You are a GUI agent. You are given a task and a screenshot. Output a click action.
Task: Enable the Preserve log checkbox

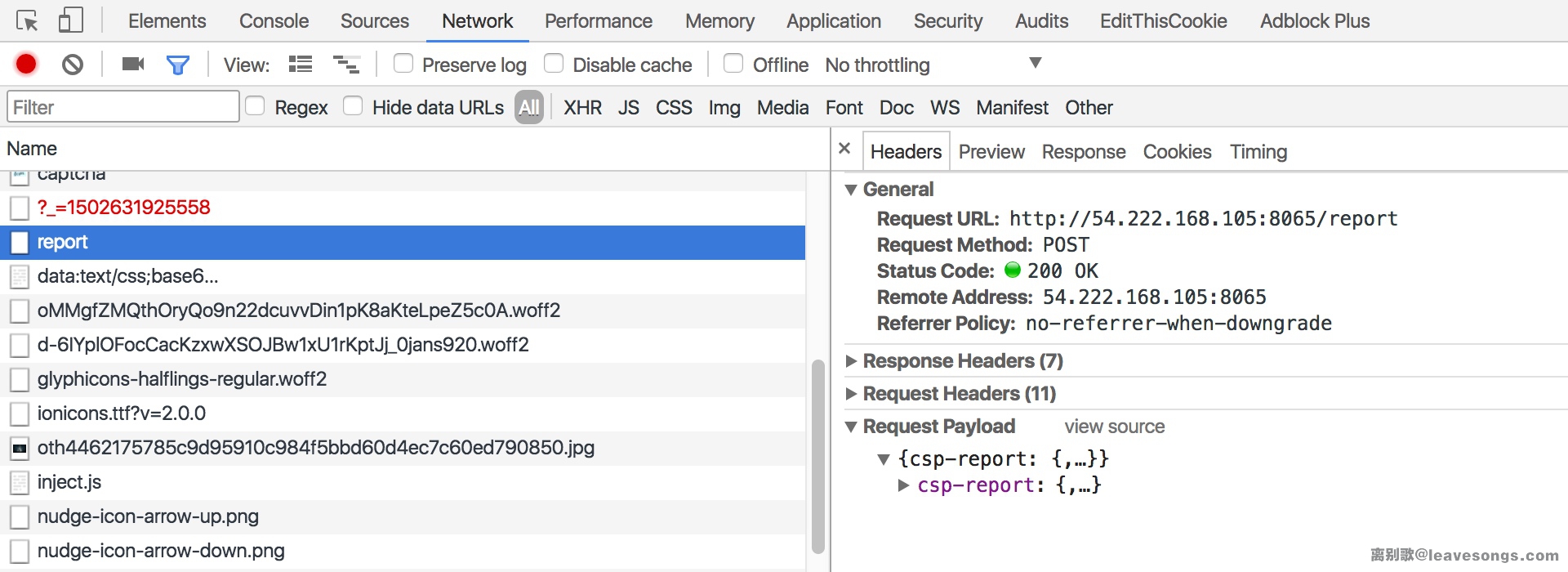pyautogui.click(x=403, y=64)
